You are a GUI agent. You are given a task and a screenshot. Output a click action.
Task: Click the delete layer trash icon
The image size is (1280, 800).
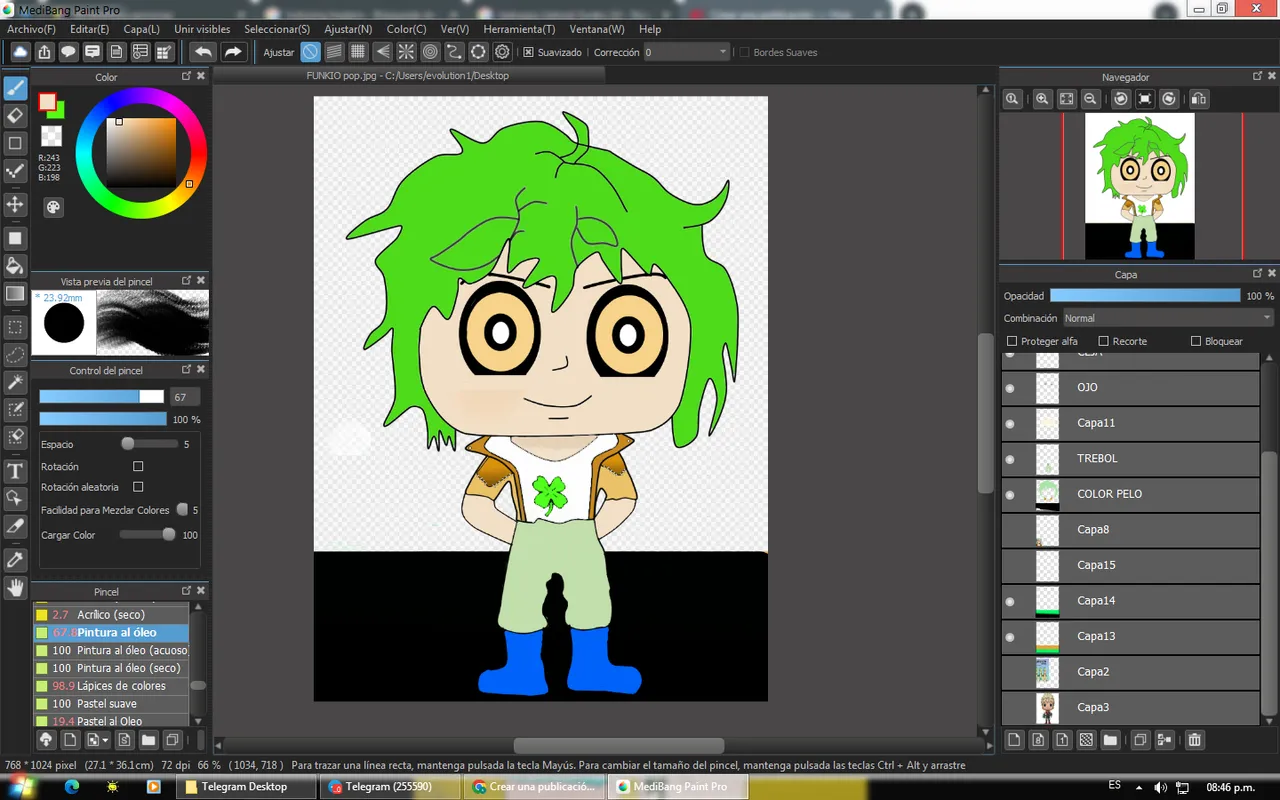[1194, 740]
